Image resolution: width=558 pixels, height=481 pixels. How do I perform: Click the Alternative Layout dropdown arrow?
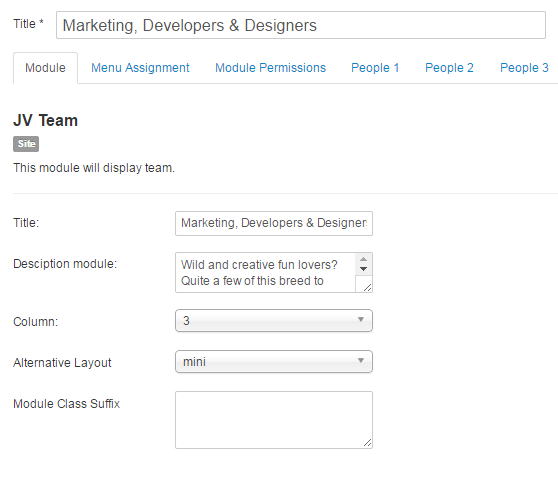(361, 360)
